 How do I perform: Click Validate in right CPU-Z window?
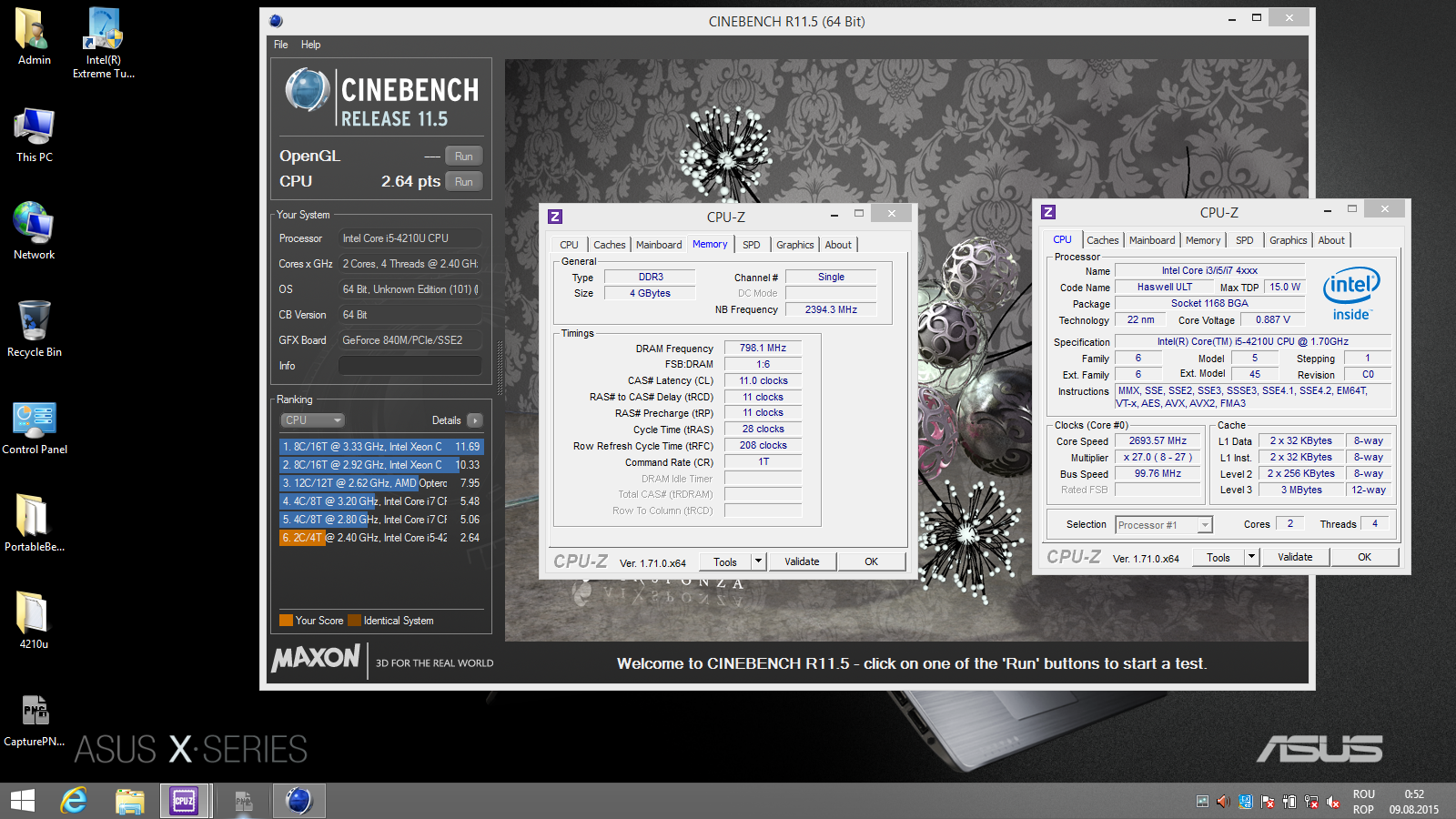coord(1295,557)
